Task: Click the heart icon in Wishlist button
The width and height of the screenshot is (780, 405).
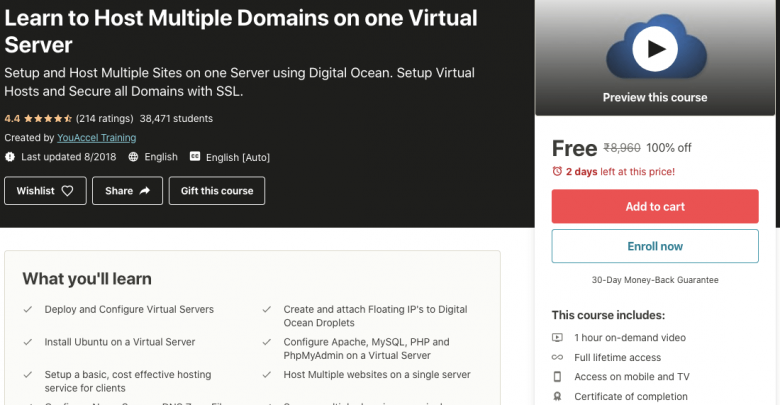Action: (x=67, y=191)
